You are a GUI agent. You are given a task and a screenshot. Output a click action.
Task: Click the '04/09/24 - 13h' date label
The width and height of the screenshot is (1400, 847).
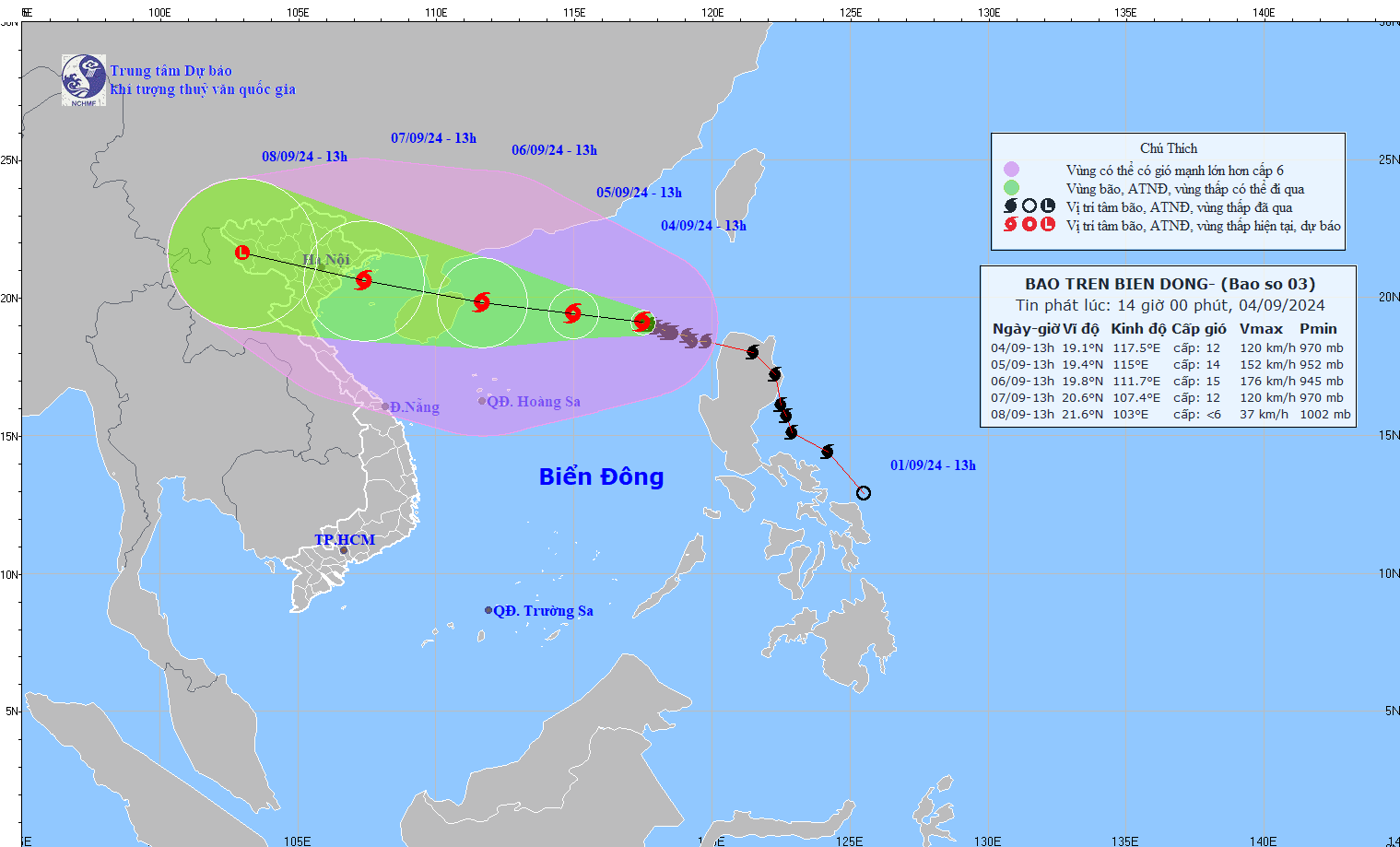703,226
